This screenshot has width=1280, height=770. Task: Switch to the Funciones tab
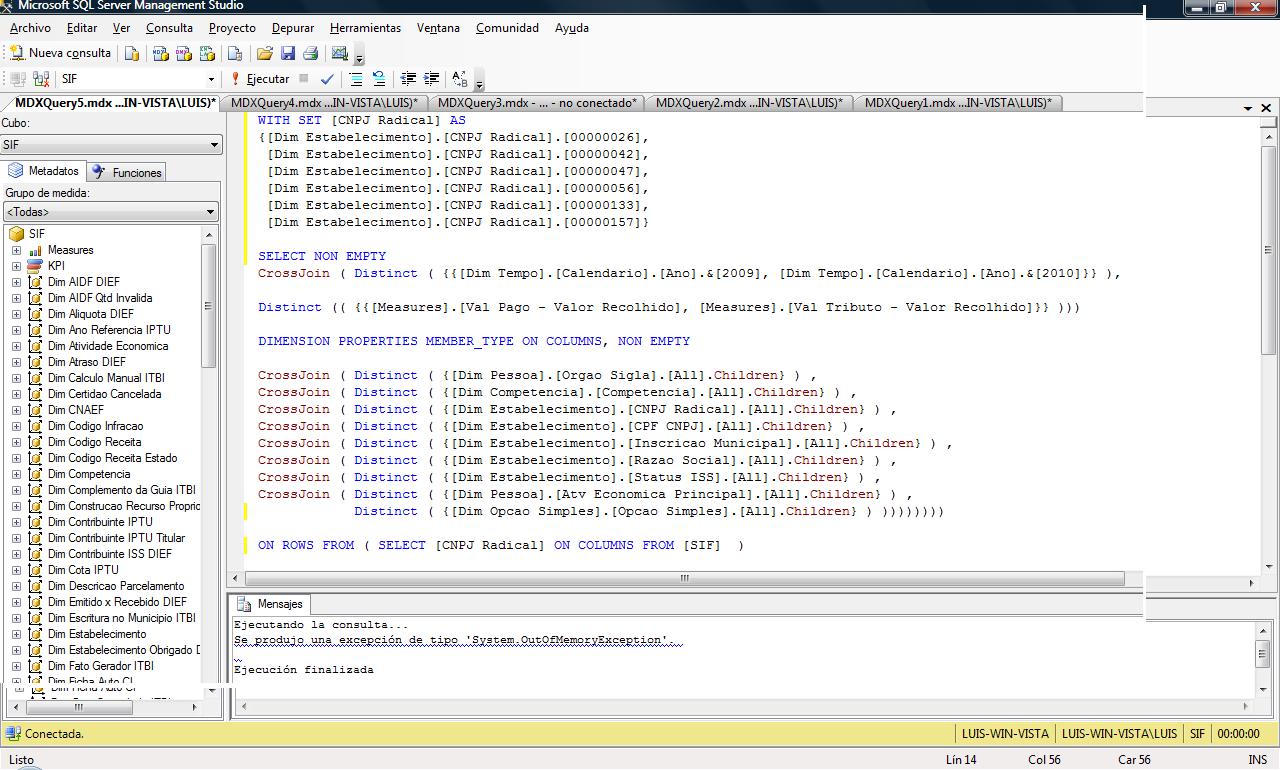click(127, 172)
